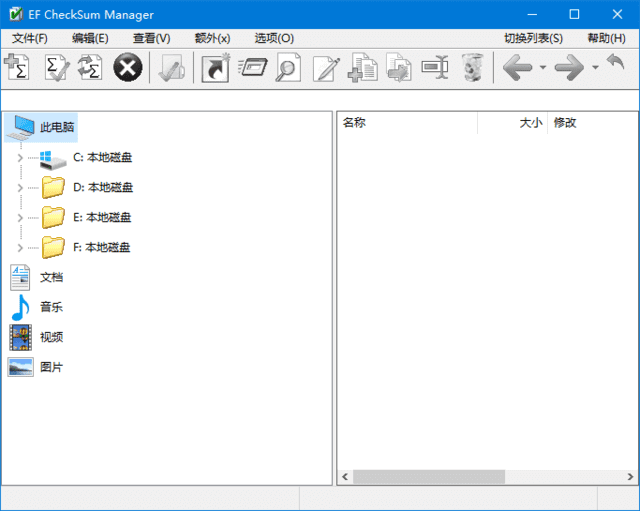Open the back arrow history dropdown
The height and width of the screenshot is (511, 640).
(543, 68)
